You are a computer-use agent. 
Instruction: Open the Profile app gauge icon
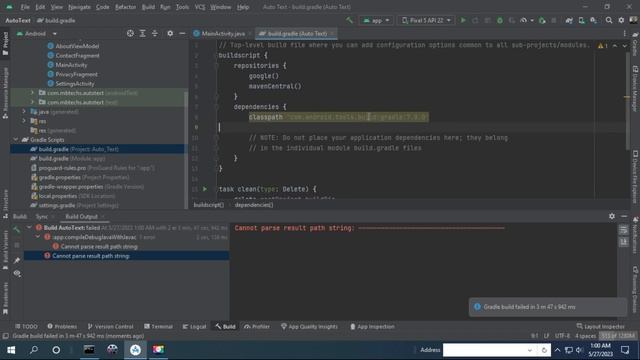[x=524, y=20]
